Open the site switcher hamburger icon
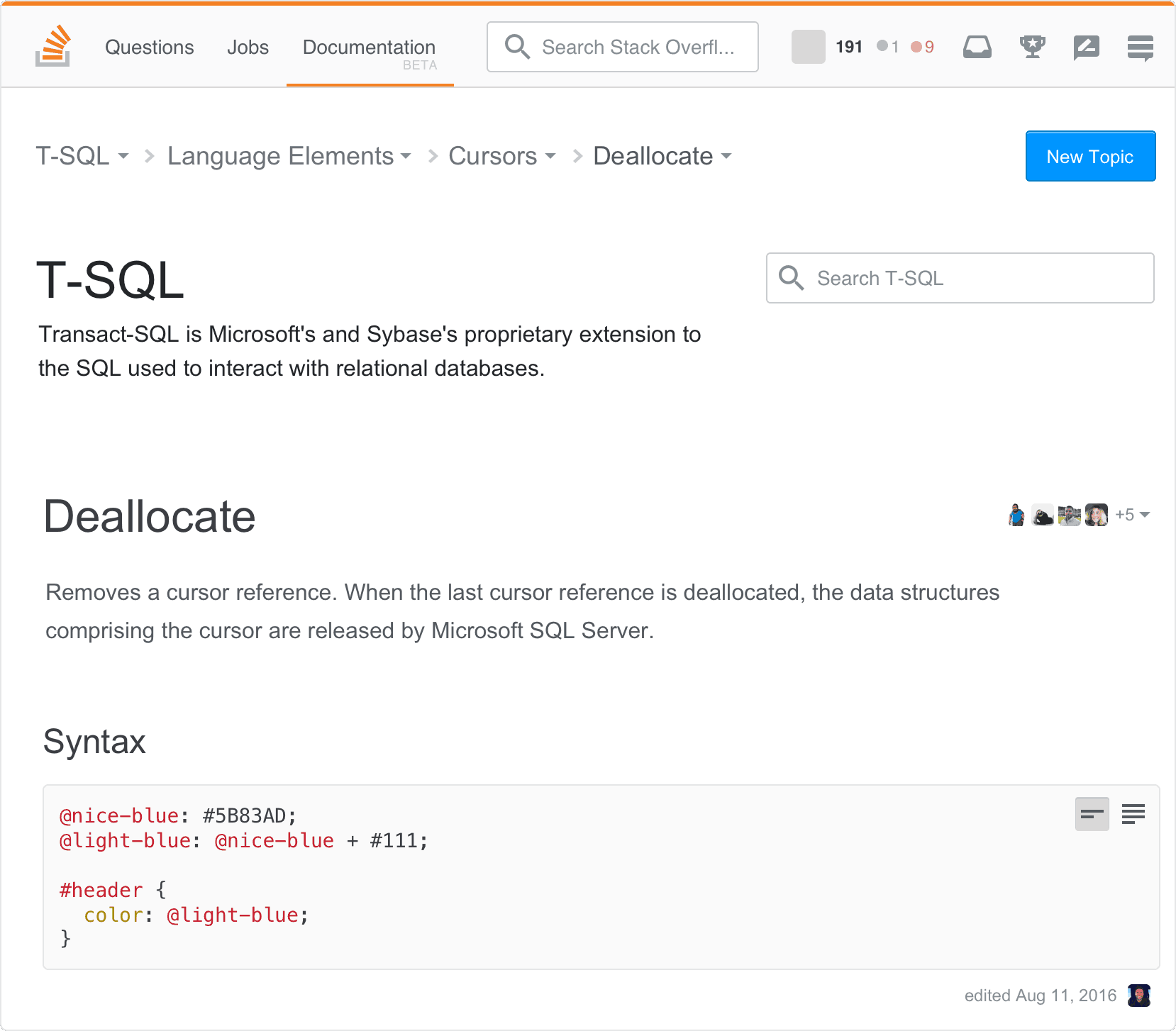Image resolution: width=1176 pixels, height=1031 pixels. [x=1140, y=46]
